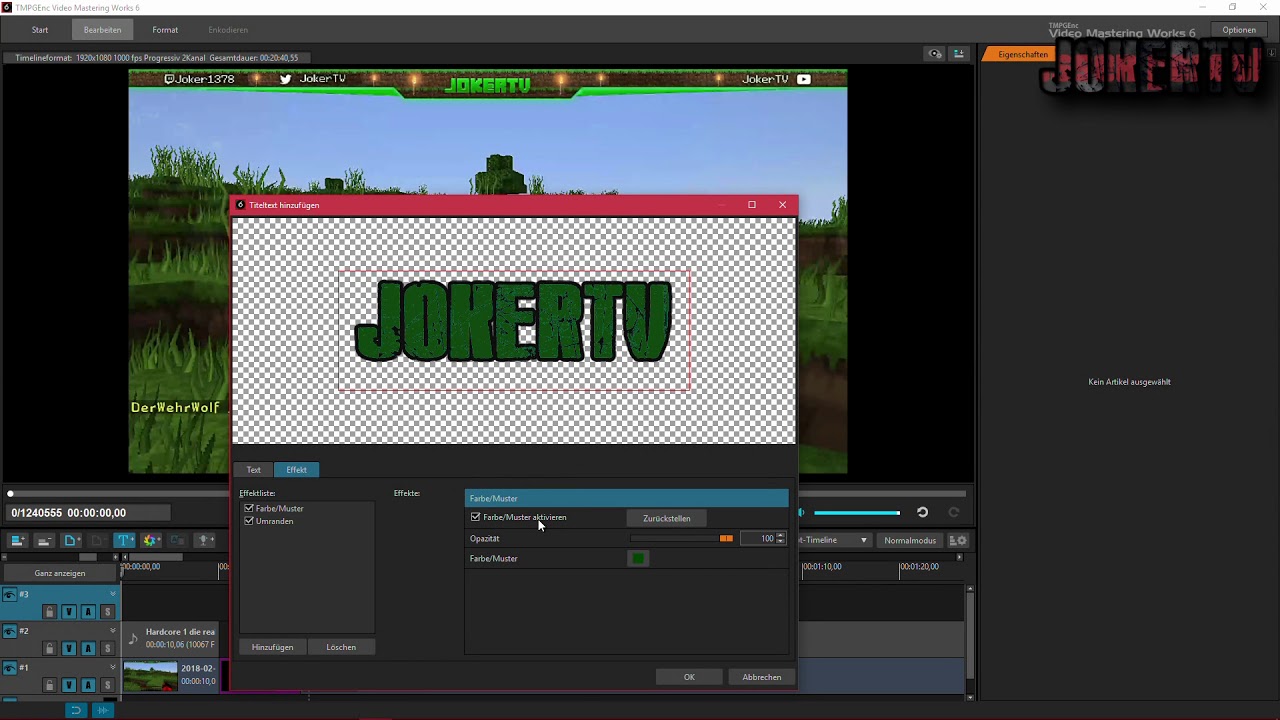
Task: Click the lock icon on track #1
Action: pos(49,685)
